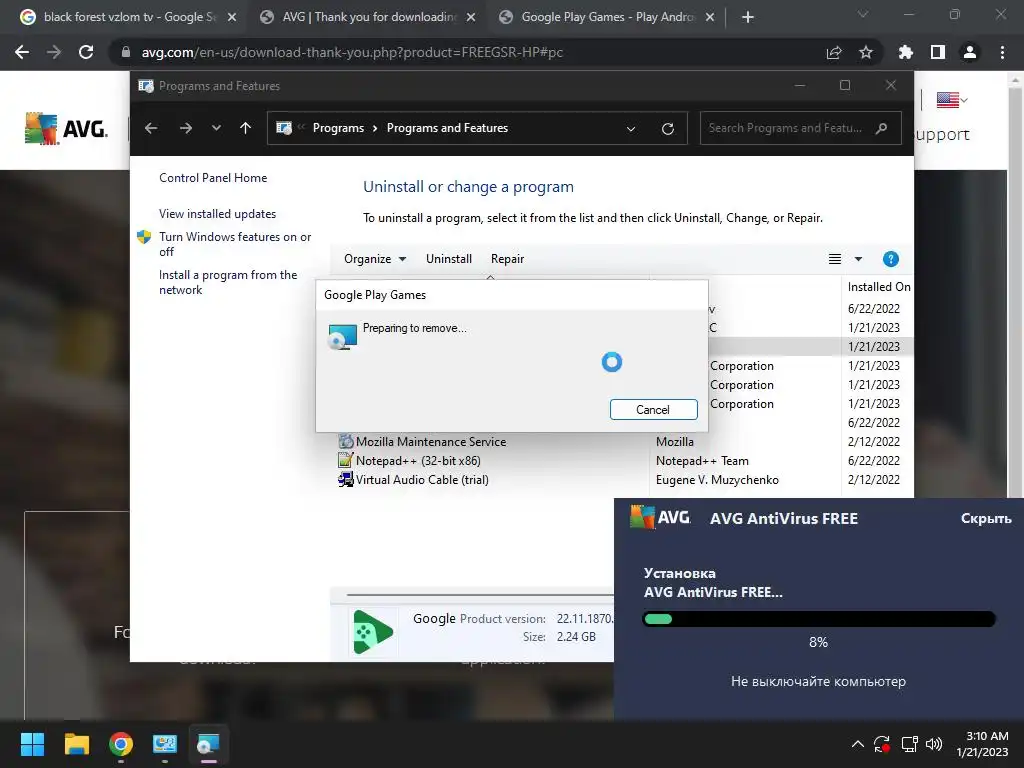This screenshot has width=1024, height=768.
Task: Expand the address bar history dropdown
Action: (631, 129)
